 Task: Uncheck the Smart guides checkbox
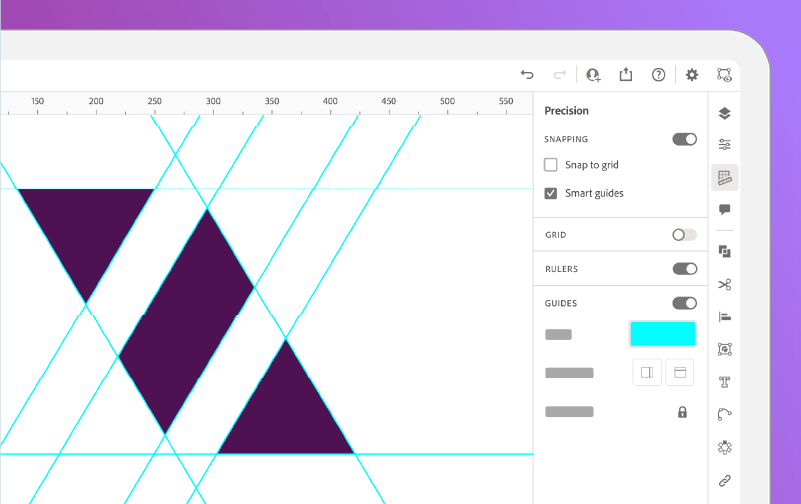[x=551, y=193]
